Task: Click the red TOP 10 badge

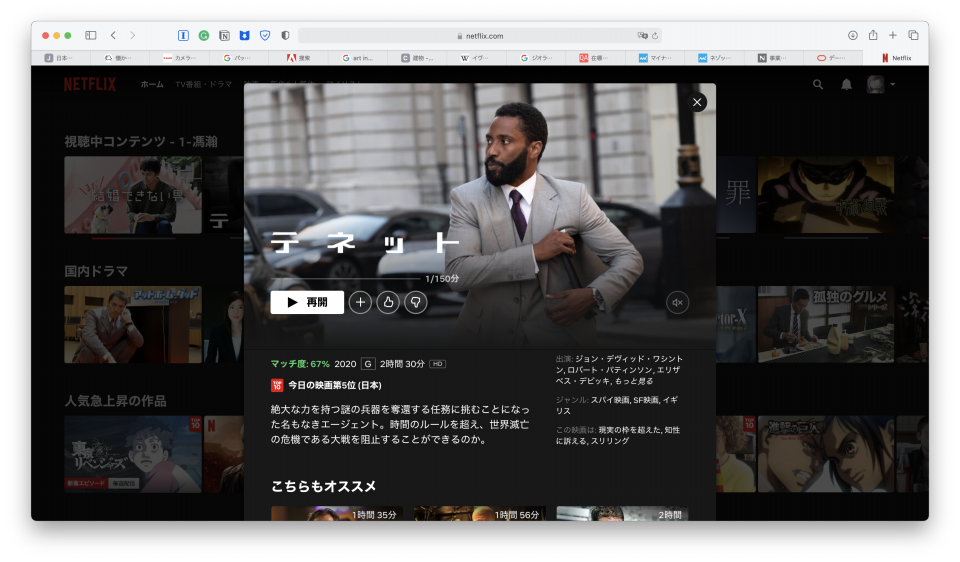Action: pyautogui.click(x=277, y=385)
